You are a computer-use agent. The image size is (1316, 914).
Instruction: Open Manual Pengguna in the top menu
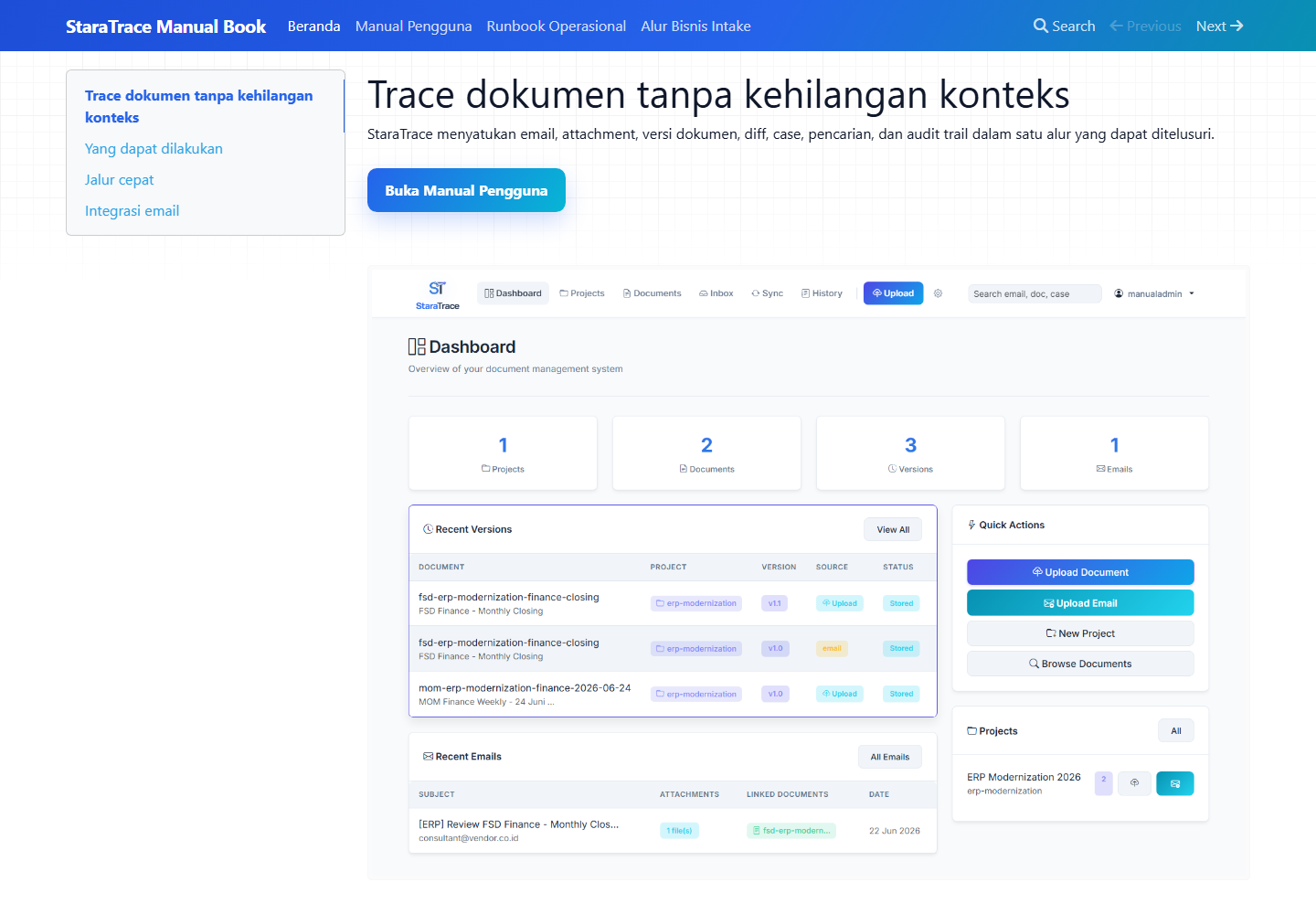413,26
